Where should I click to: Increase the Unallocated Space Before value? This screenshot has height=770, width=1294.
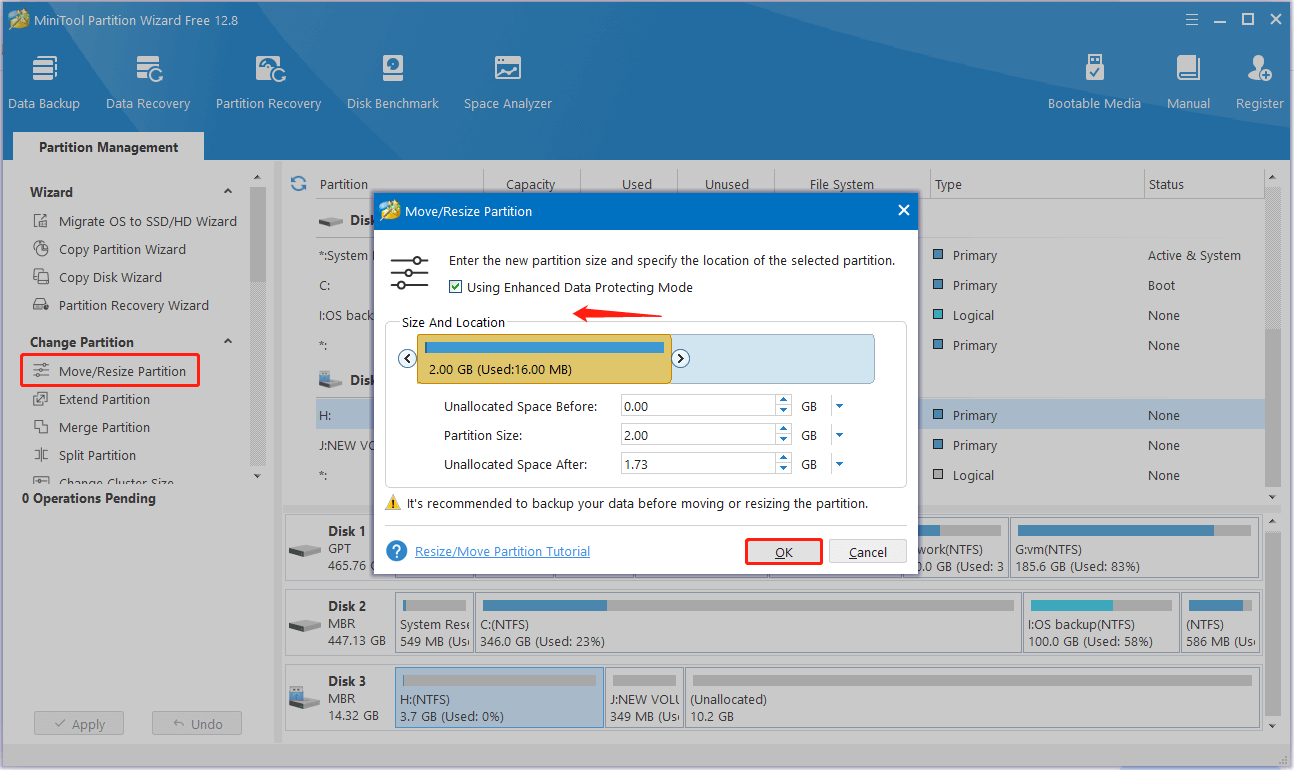783,401
